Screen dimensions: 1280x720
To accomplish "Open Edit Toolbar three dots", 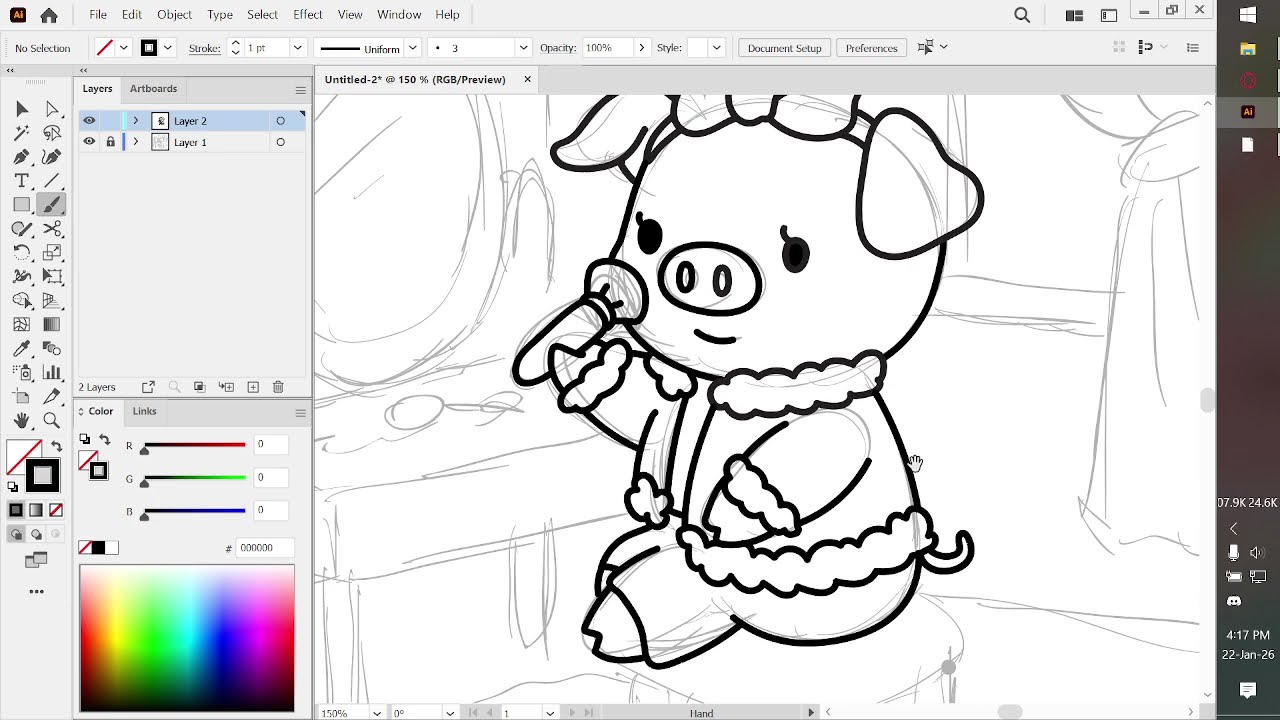I will tap(36, 592).
